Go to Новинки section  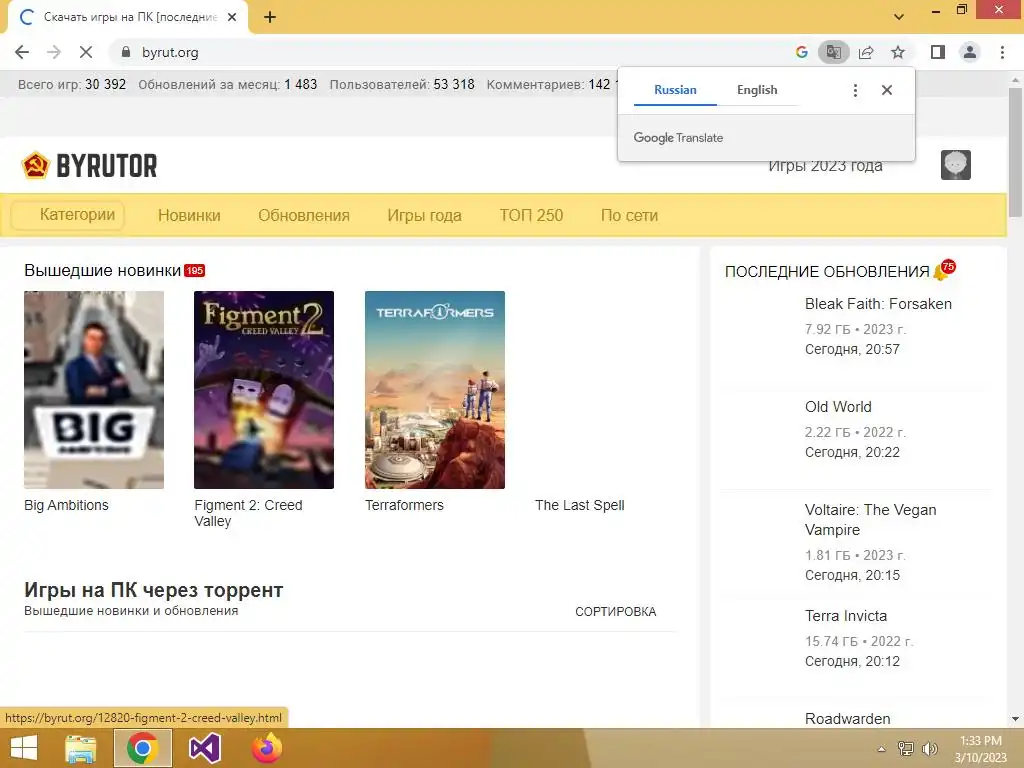pyautogui.click(x=189, y=216)
